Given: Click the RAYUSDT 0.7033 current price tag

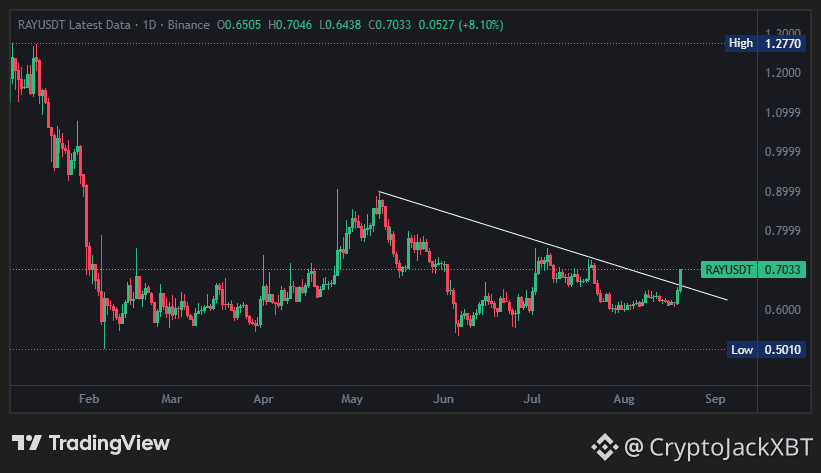Looking at the screenshot, I should [x=753, y=269].
